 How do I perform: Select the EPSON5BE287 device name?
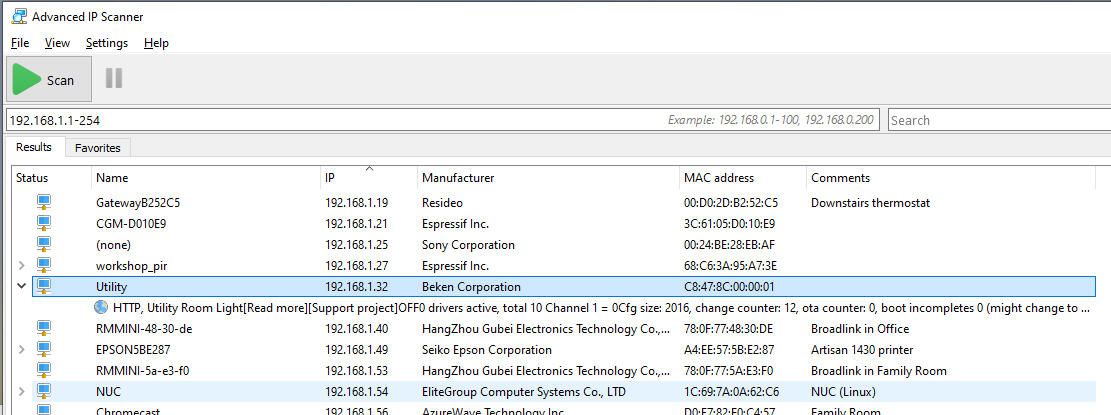pos(133,350)
